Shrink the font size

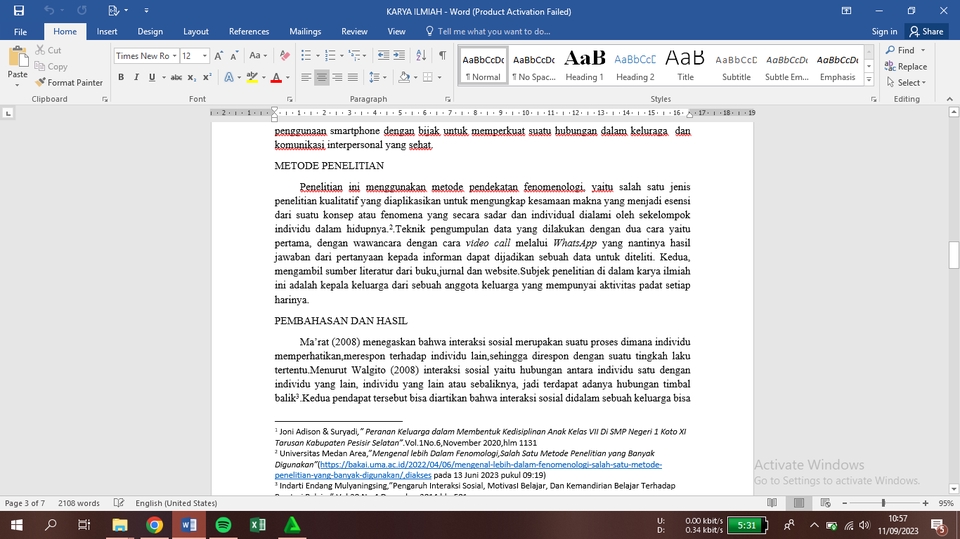tap(234, 56)
